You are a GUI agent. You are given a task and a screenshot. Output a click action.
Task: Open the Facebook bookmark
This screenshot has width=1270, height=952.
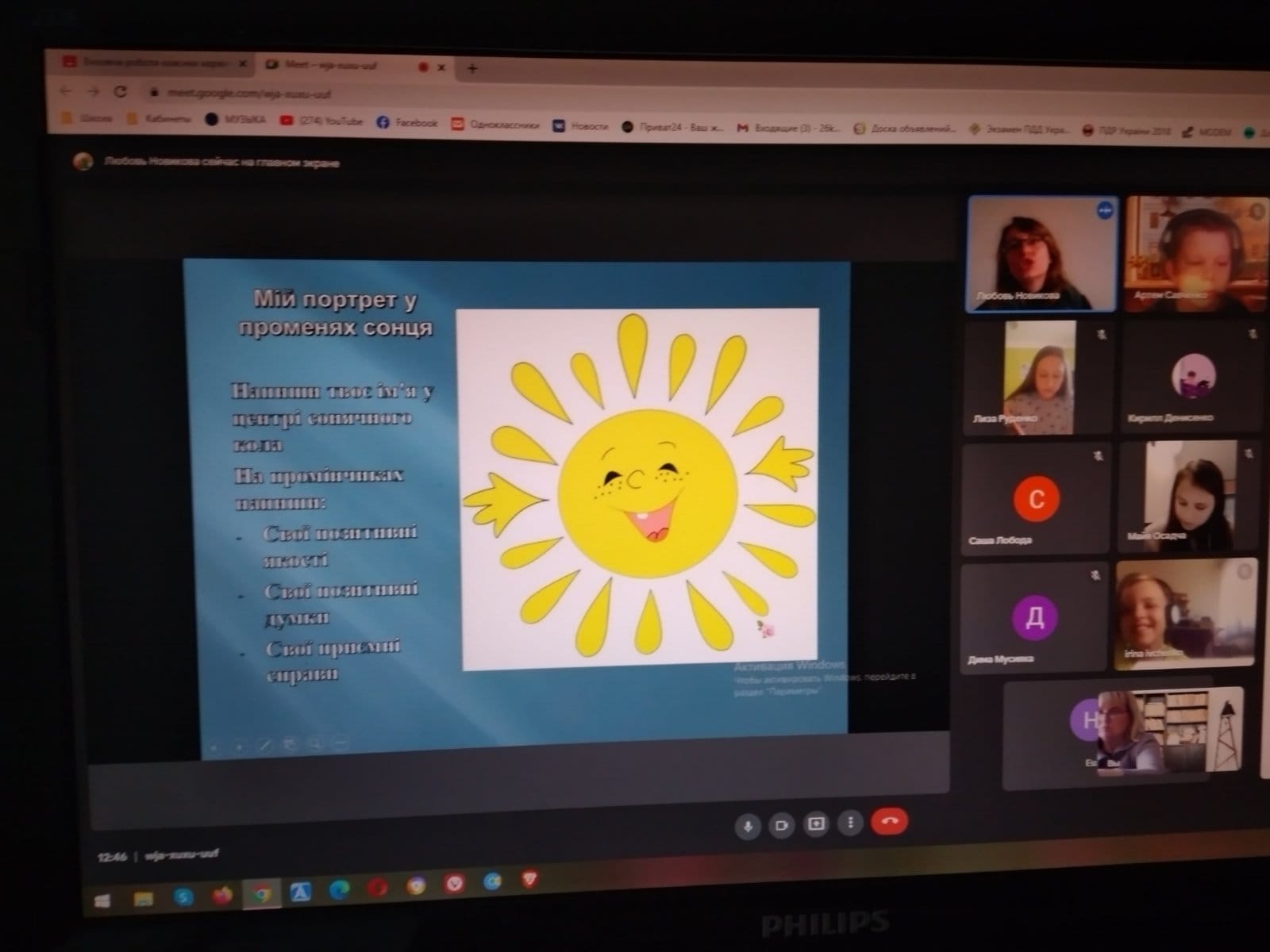coord(407,123)
